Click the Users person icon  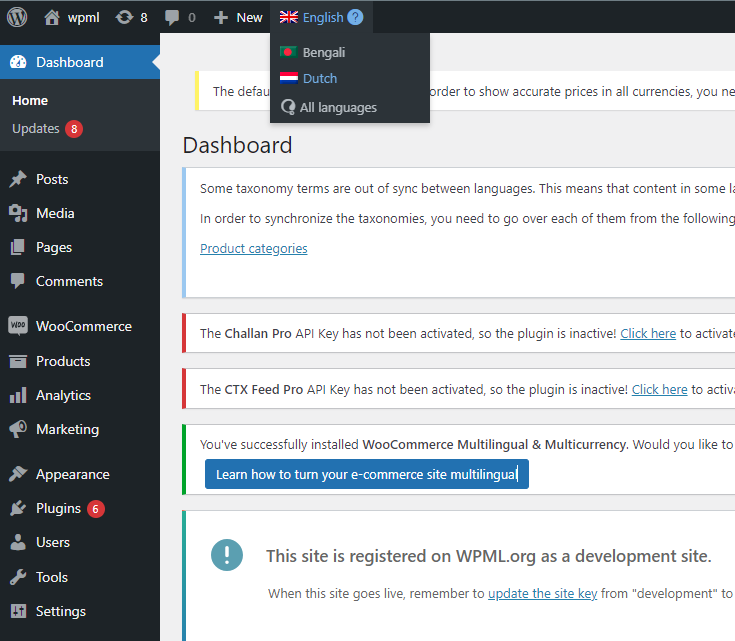18,542
